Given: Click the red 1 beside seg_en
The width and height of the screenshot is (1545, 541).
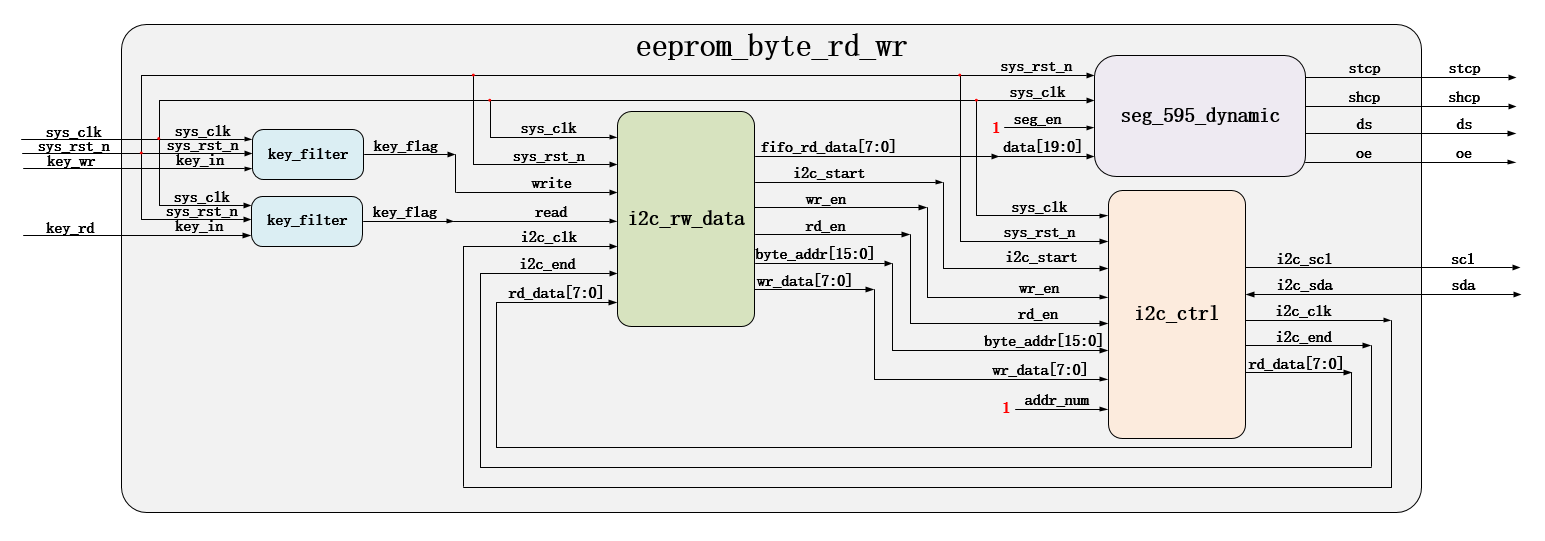Looking at the screenshot, I should pyautogui.click(x=996, y=128).
